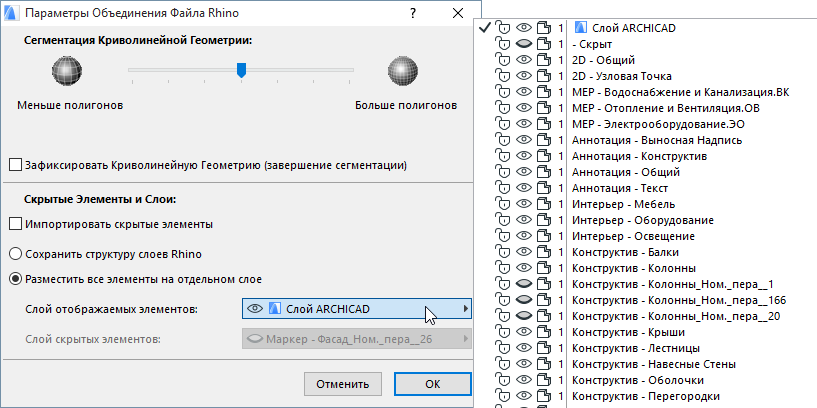Choose layer Конструктив - Лестницы
This screenshot has height=408, width=817.
pos(636,348)
